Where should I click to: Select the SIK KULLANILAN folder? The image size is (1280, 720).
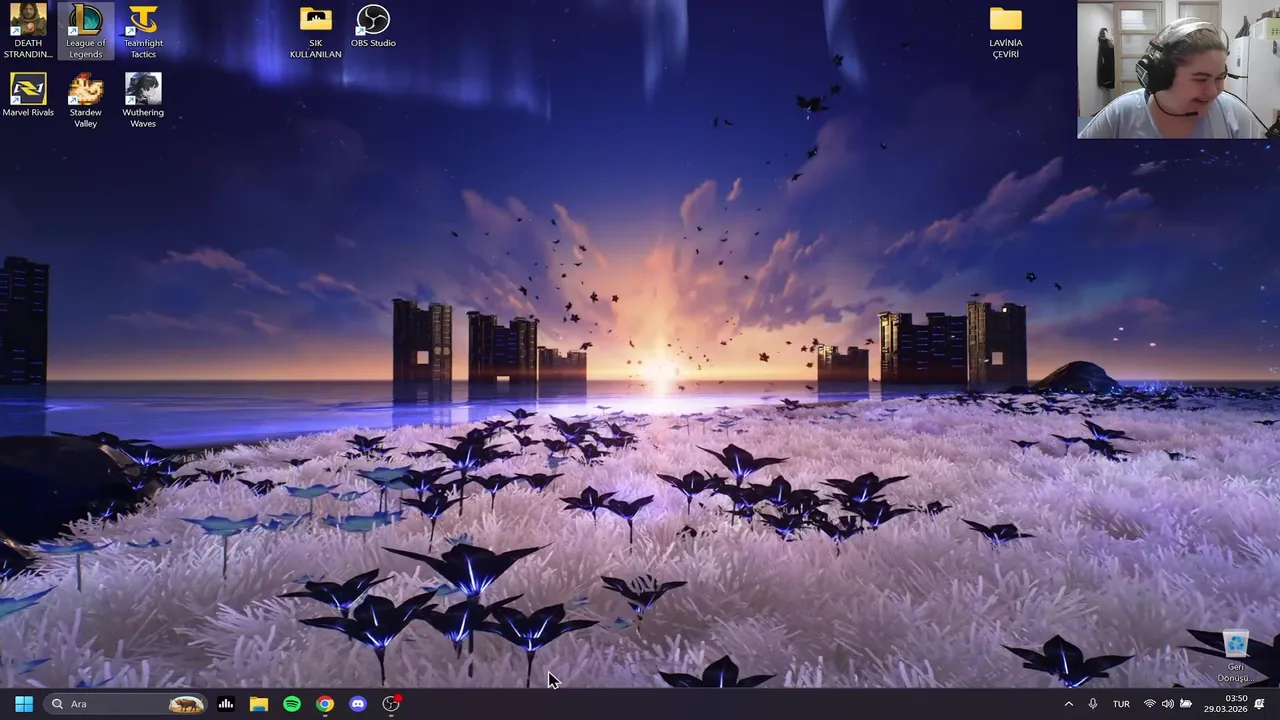316,31
